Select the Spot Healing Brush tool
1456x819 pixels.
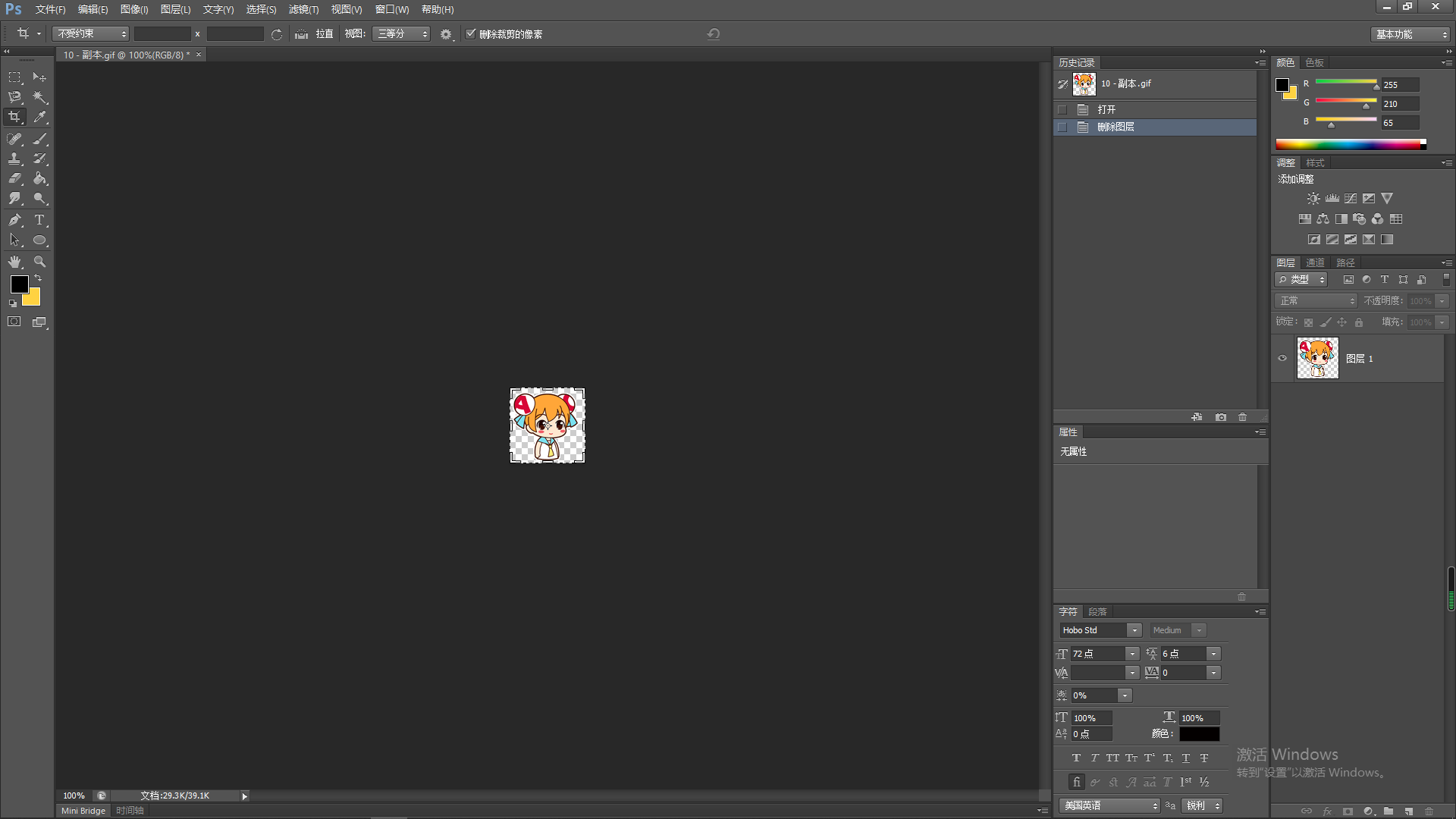(14, 139)
